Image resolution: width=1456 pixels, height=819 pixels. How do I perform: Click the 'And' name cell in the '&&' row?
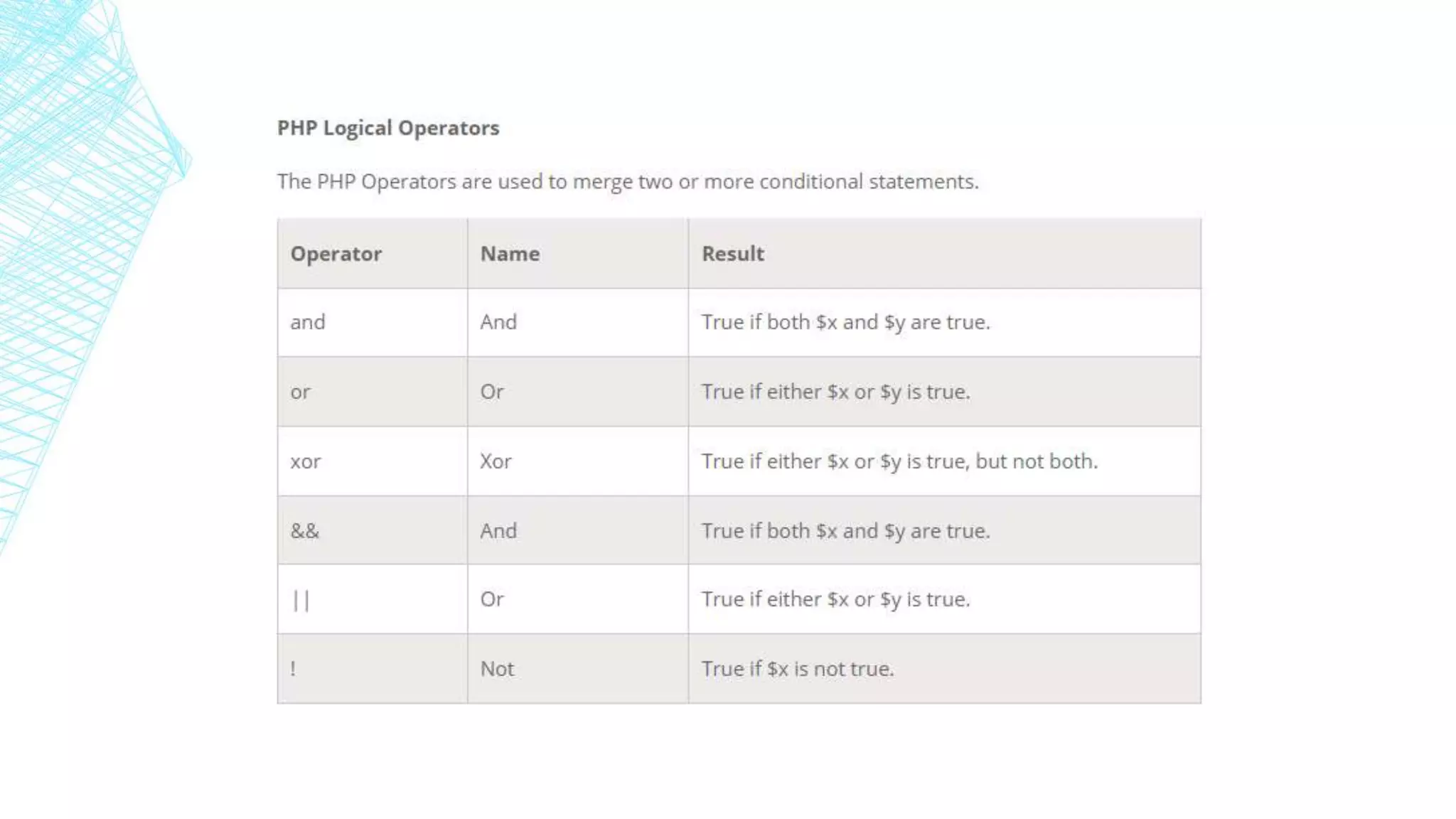(578, 530)
